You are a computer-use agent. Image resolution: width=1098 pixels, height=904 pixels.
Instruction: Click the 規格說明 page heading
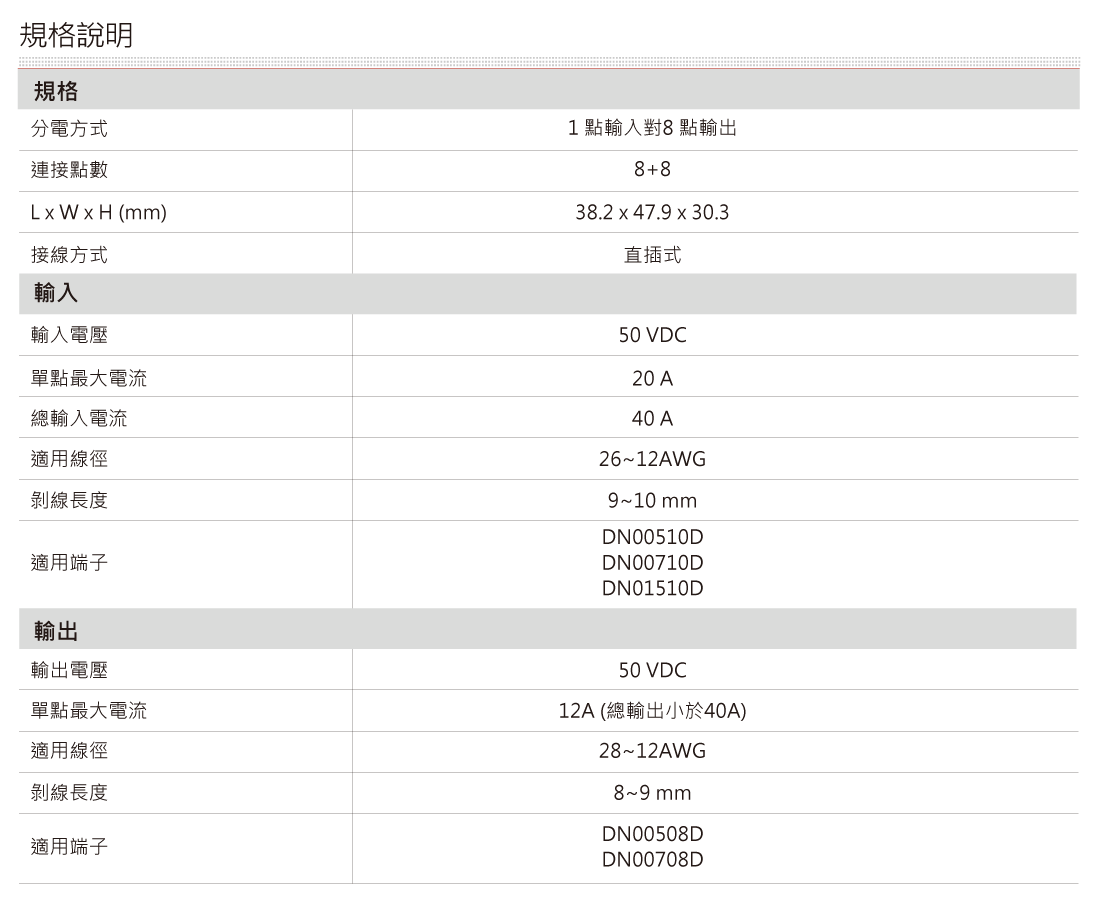[76, 36]
